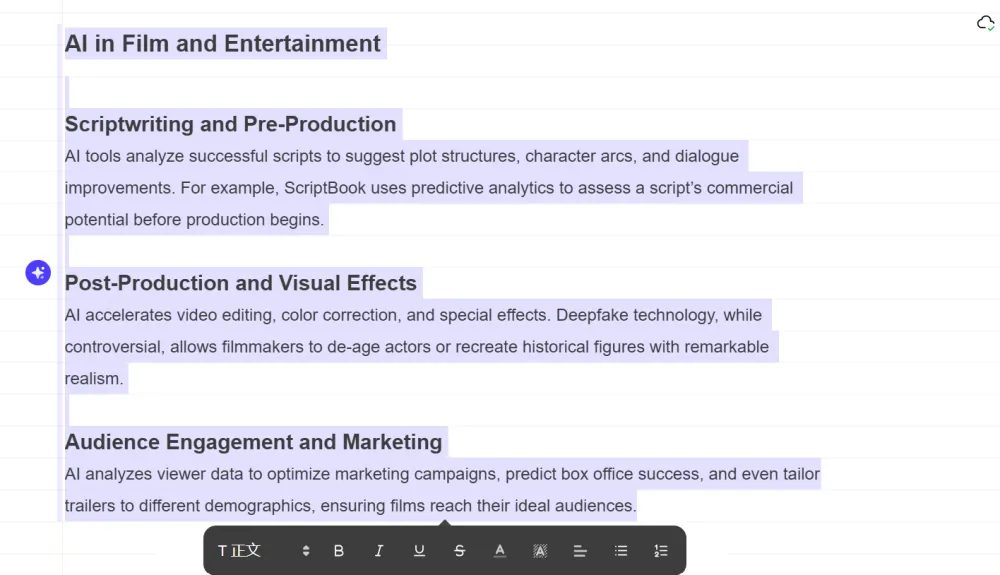1000x575 pixels.
Task: Click the 'Post-Production and Visual Effects' heading
Action: 240,283
